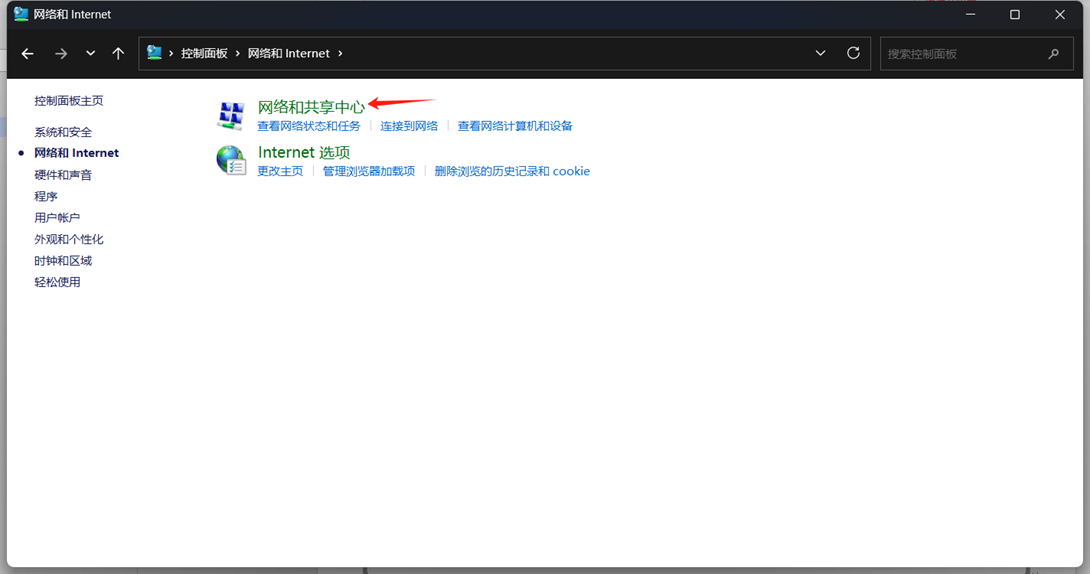Screen dimensions: 1090x574
Task: Click 删除浏览的历史记录和 cookie link
Action: pyautogui.click(x=512, y=171)
